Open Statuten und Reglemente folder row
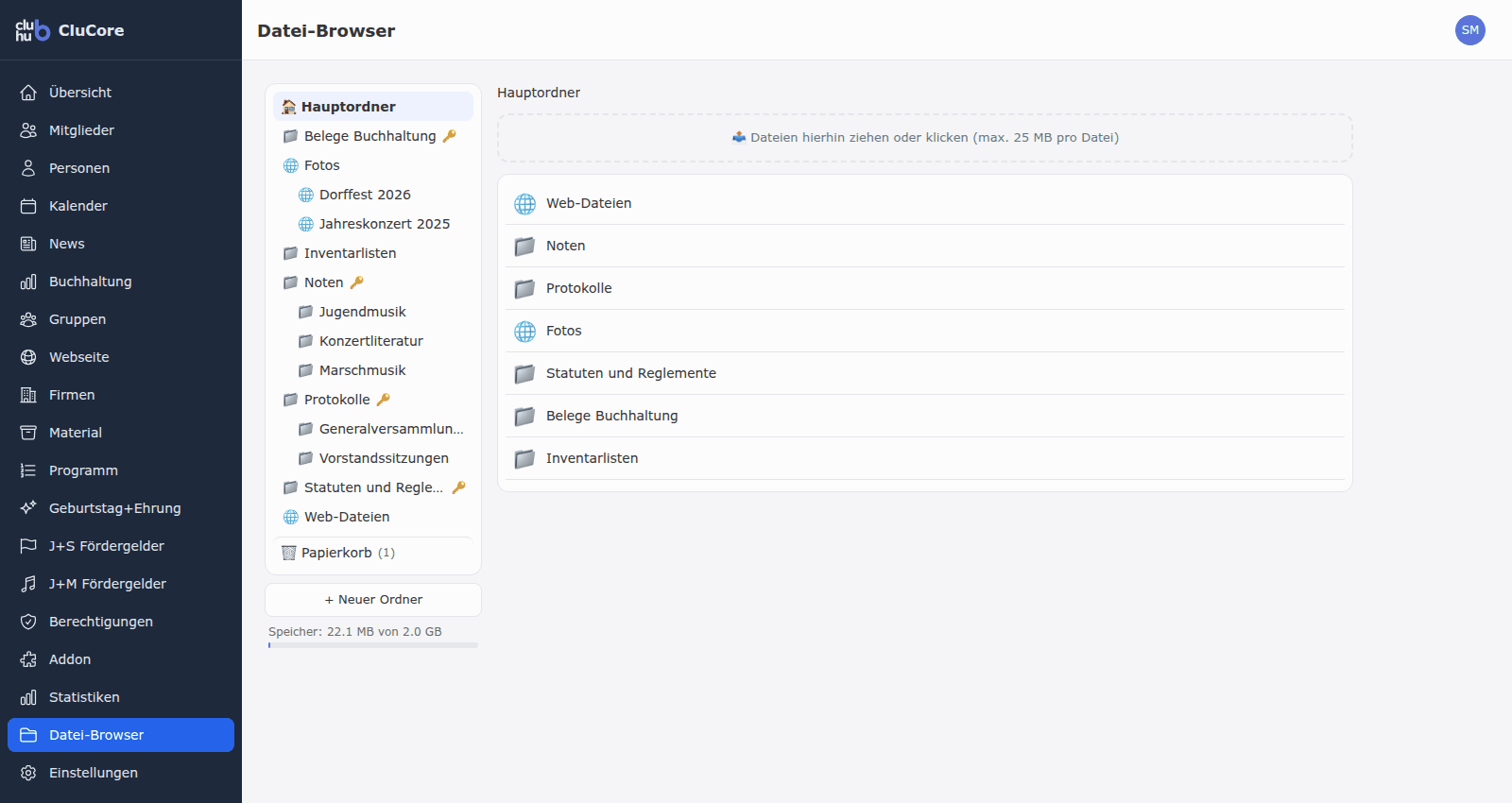Viewport: 1512px width, 803px height. click(x=925, y=373)
